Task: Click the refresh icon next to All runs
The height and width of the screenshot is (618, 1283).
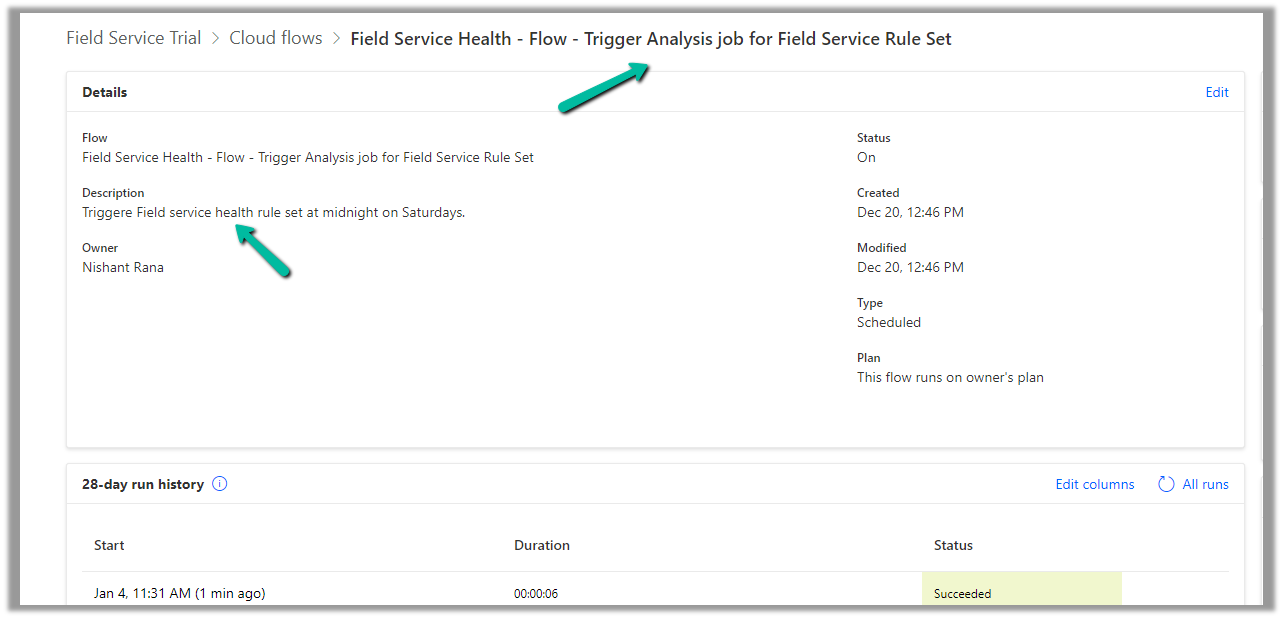Action: coord(1166,484)
